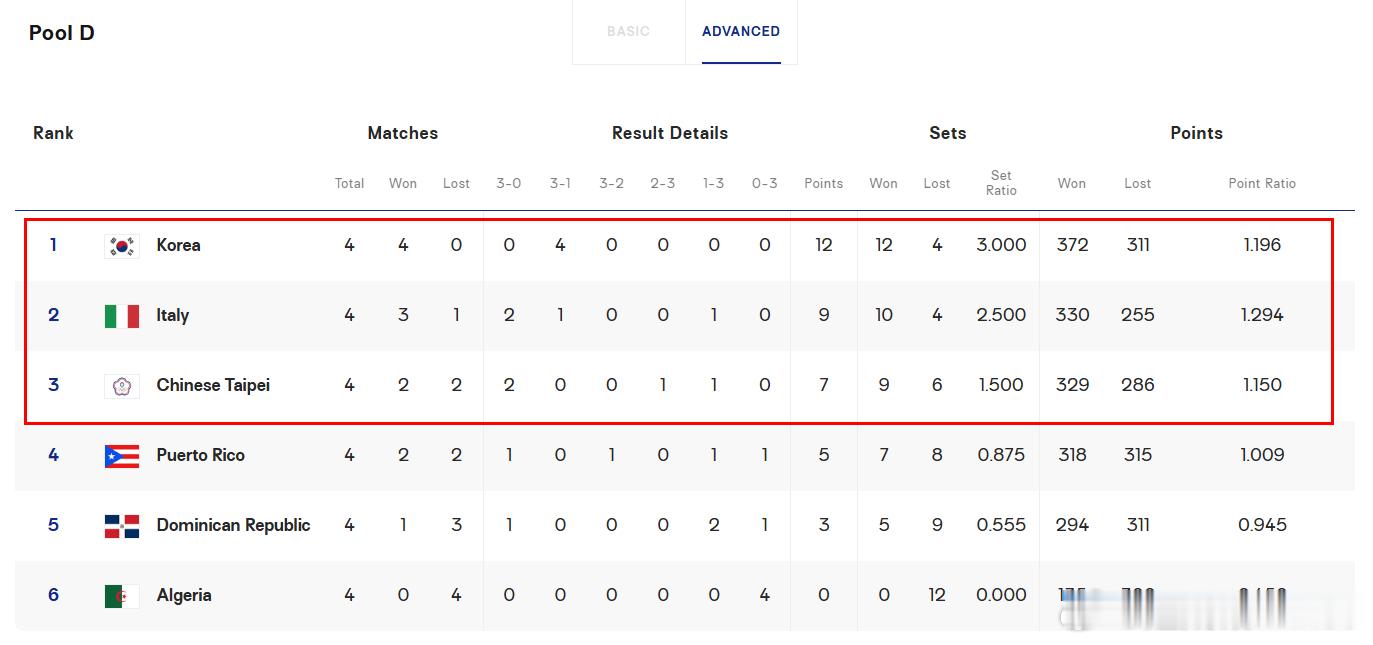This screenshot has width=1373, height=645.
Task: Open the Italy team link
Action: (x=172, y=315)
